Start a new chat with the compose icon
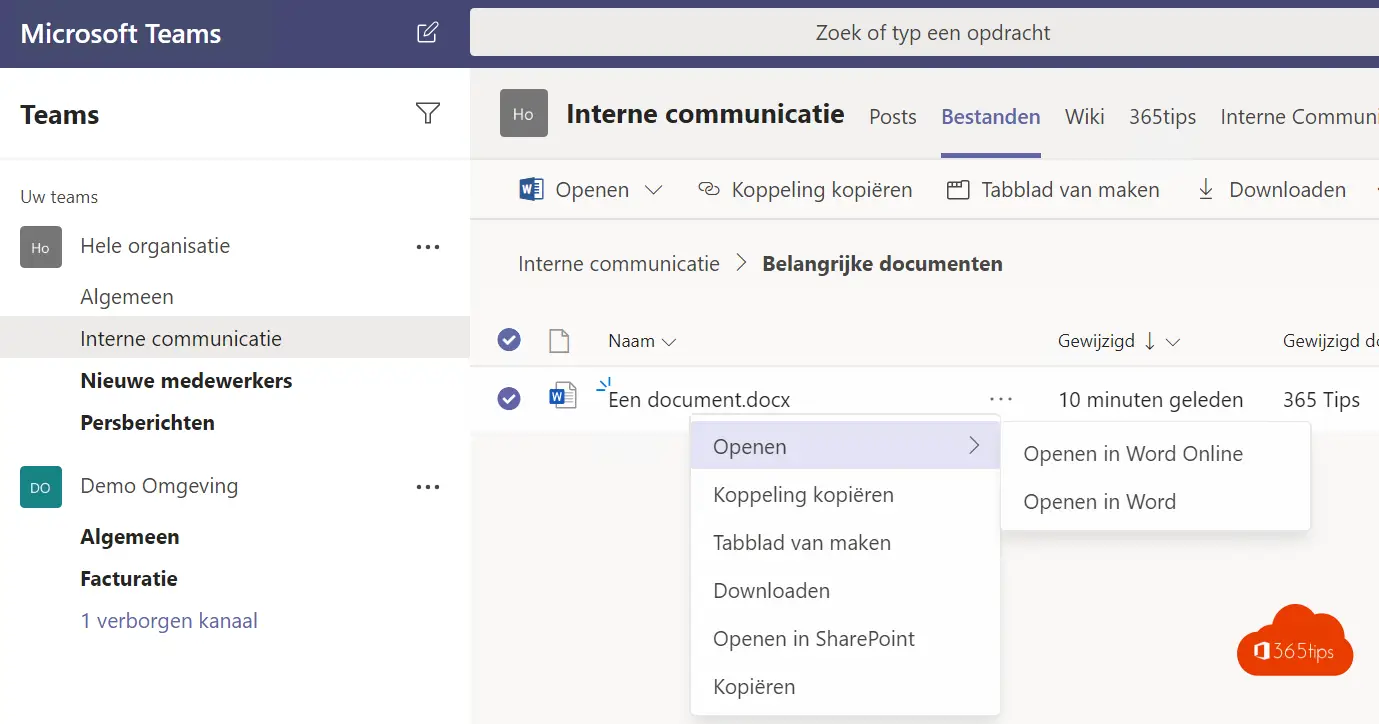The width and height of the screenshot is (1379, 724). (x=427, y=33)
